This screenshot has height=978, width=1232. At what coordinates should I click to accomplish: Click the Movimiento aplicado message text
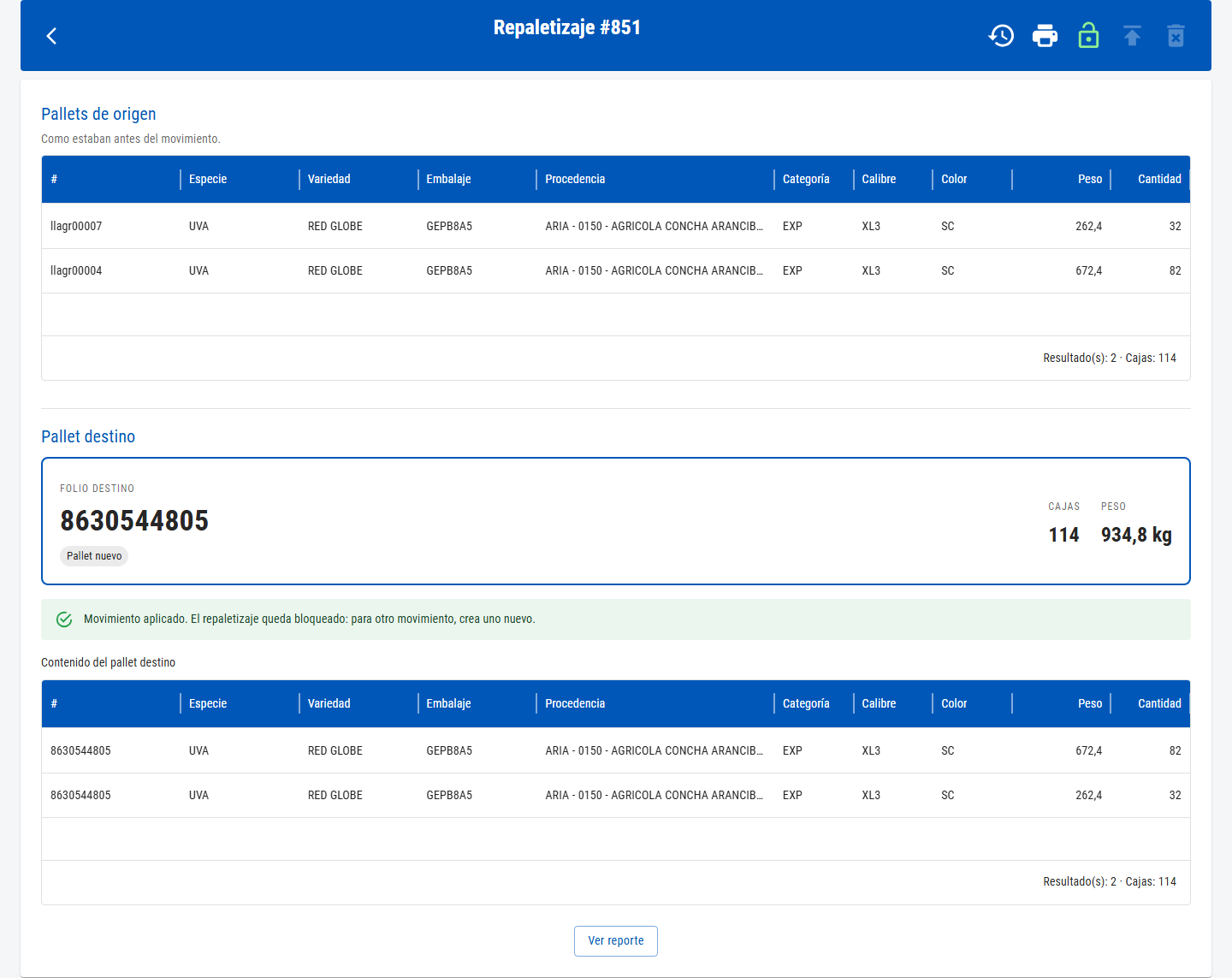pos(310,619)
